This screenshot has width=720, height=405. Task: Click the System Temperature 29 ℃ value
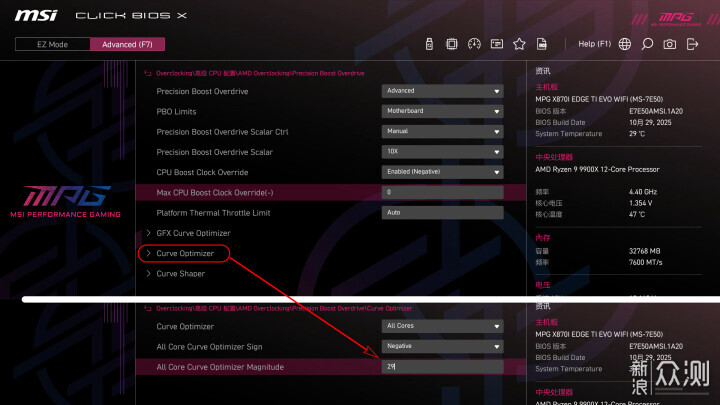[x=637, y=134]
